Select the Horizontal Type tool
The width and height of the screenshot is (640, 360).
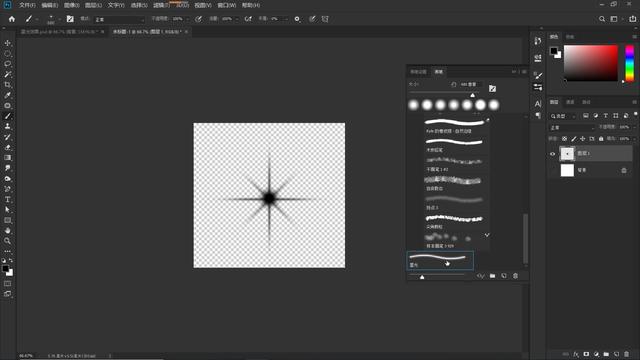(x=7, y=200)
